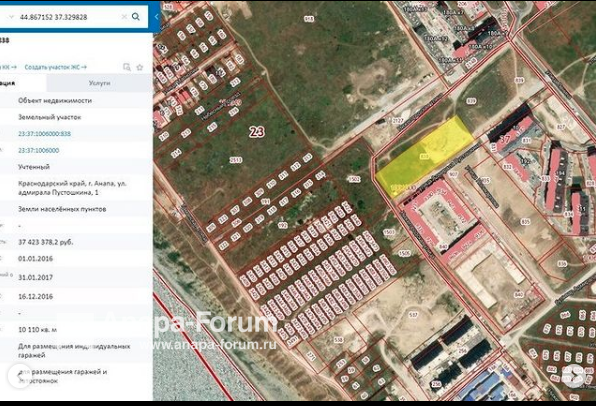Click the ЖК arrow link
The height and width of the screenshot is (406, 596).
(x=8, y=67)
